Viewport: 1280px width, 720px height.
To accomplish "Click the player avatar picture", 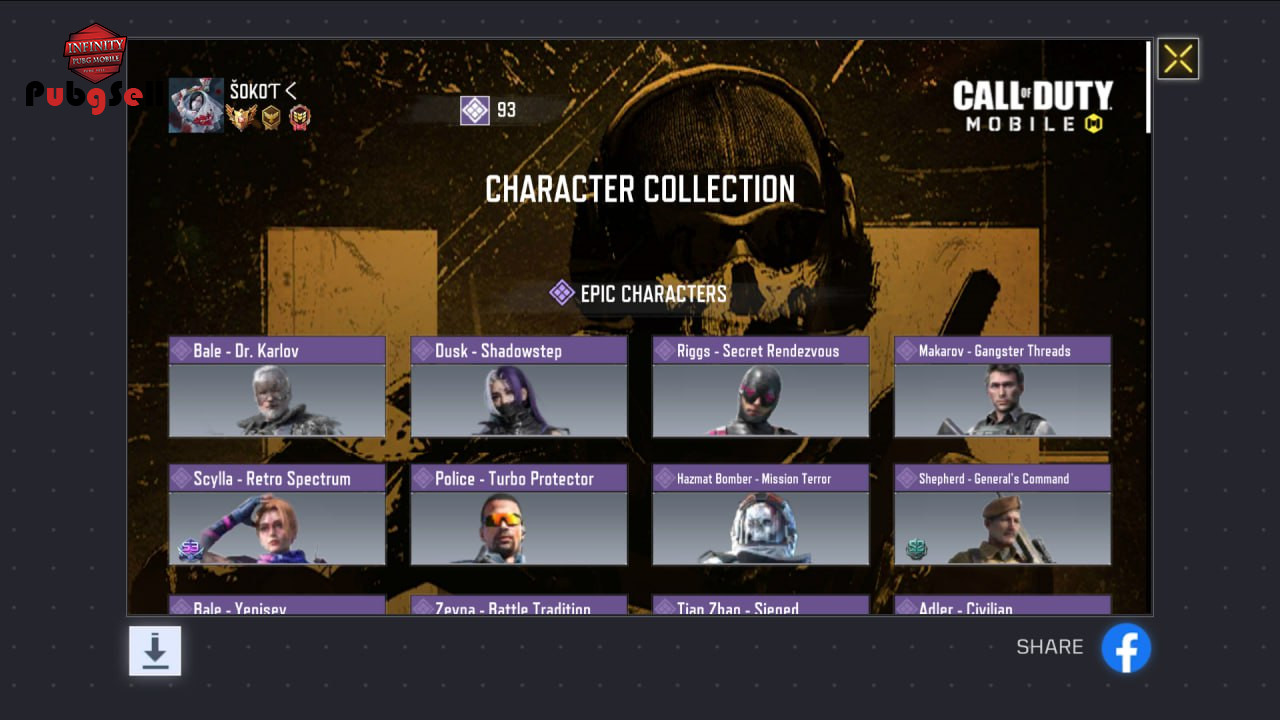I will (x=196, y=105).
